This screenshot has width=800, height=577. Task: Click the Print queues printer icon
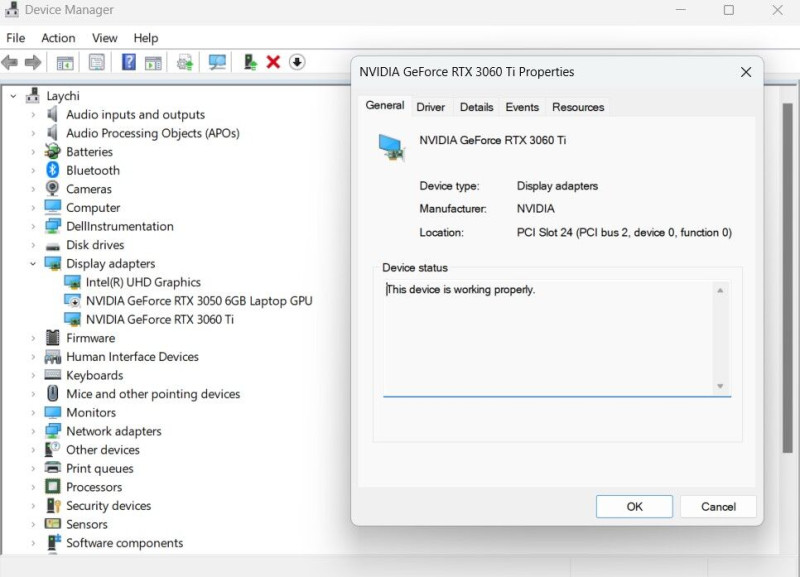coord(53,467)
